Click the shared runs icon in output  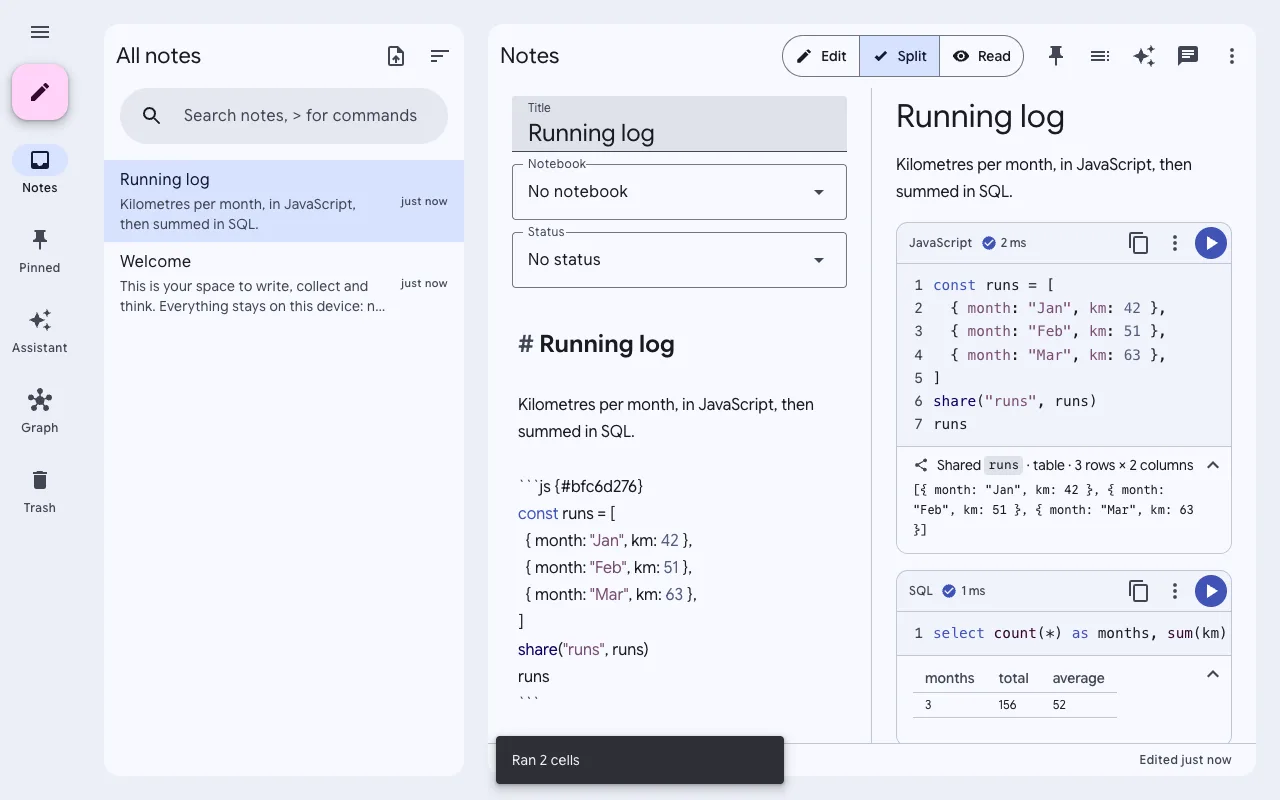coord(921,465)
